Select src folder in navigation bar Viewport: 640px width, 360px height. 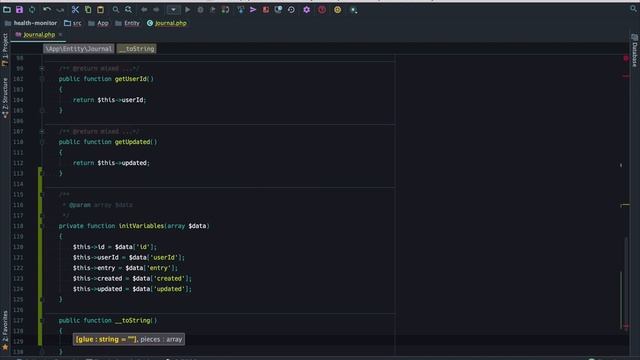coord(73,23)
